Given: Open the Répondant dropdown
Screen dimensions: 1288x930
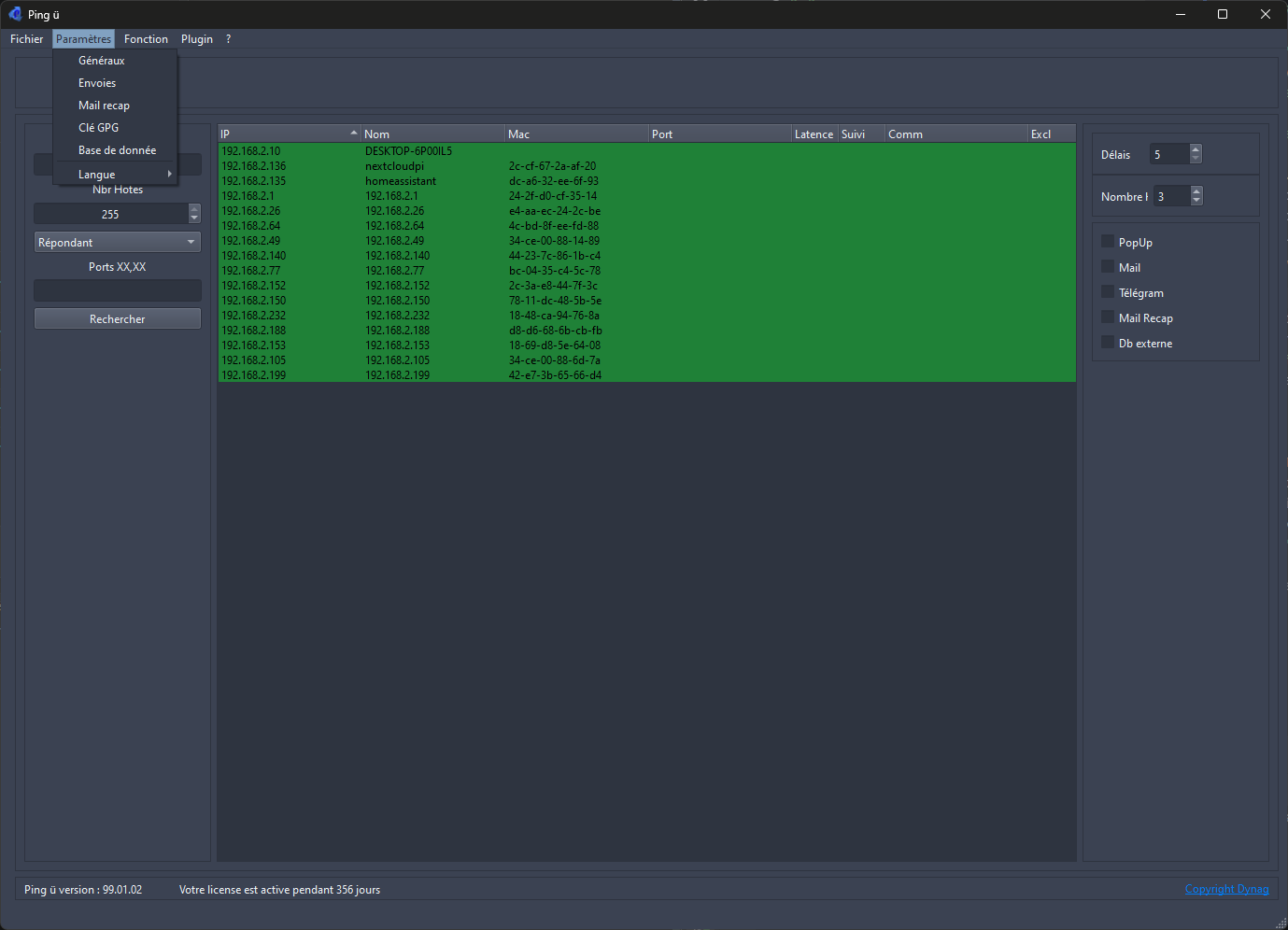Looking at the screenshot, I should click(x=118, y=243).
